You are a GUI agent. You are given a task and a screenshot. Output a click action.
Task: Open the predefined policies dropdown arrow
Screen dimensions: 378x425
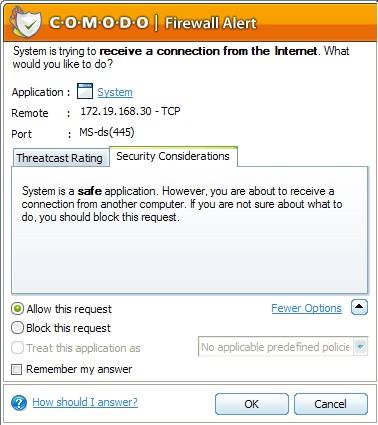(x=360, y=347)
